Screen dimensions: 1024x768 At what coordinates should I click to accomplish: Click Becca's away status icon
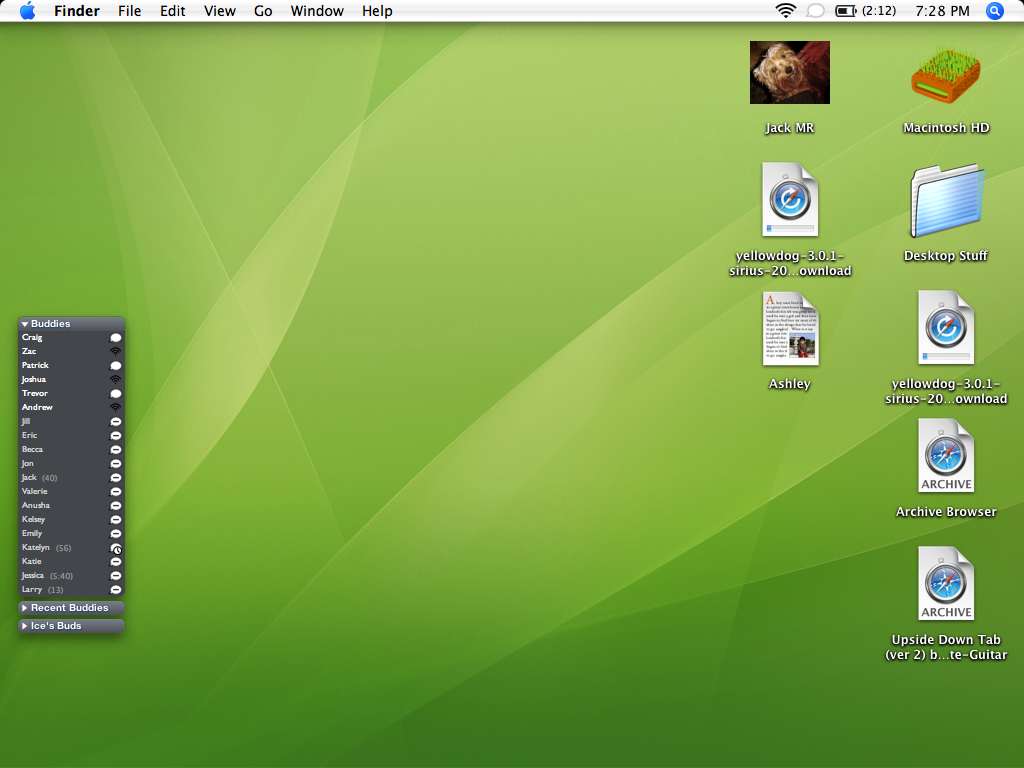tap(116, 450)
